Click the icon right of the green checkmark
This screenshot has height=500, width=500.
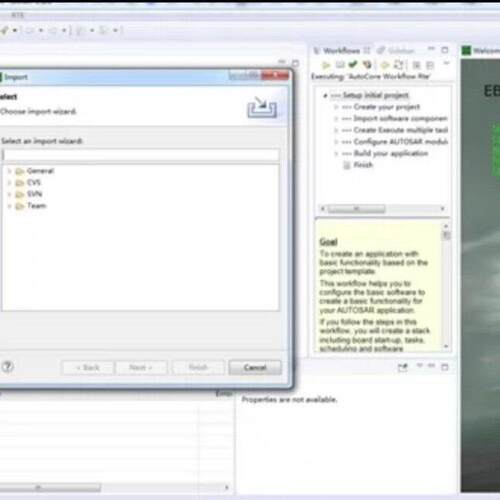tap(367, 64)
